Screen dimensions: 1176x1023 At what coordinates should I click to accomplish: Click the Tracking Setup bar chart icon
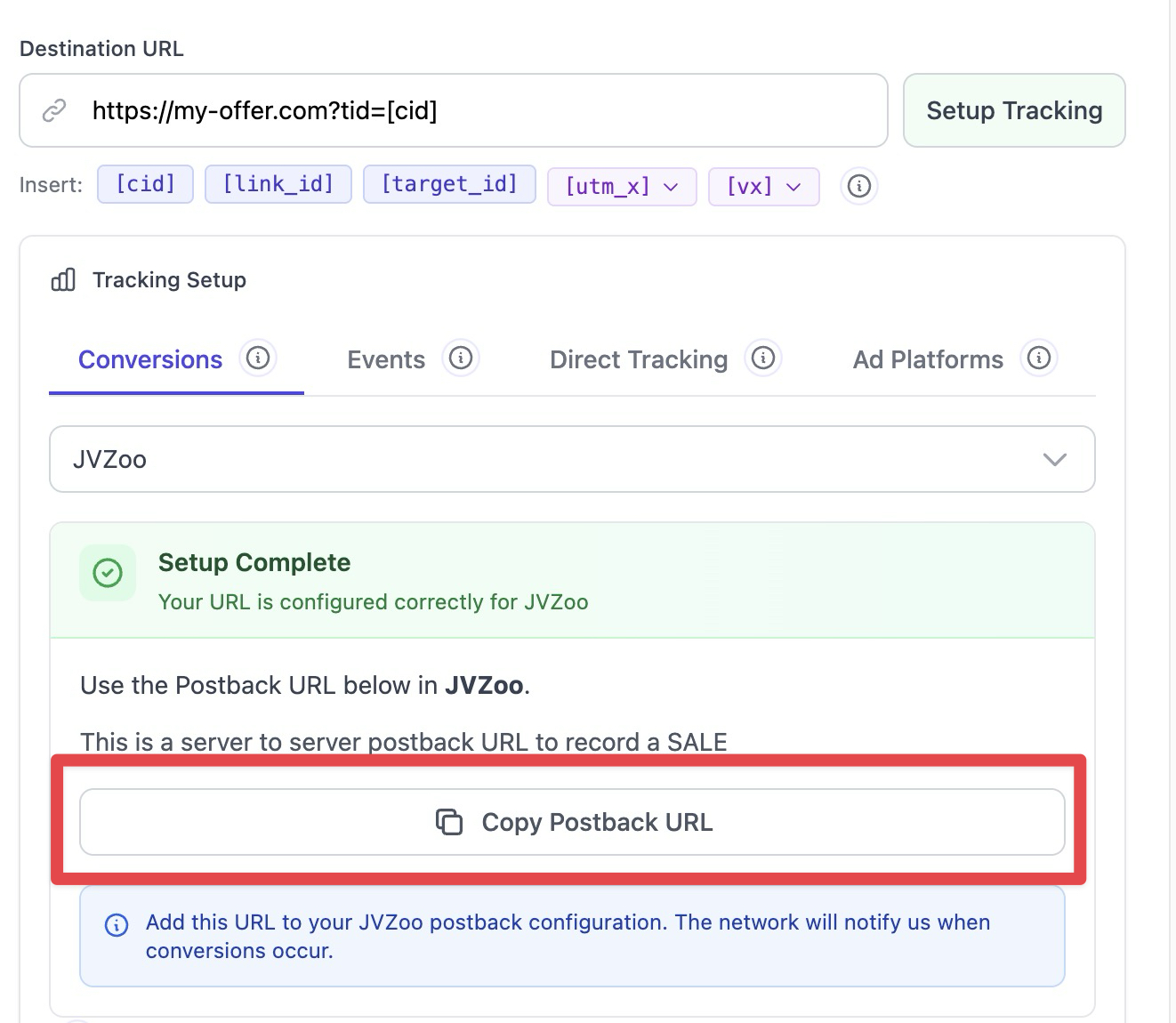[x=63, y=280]
